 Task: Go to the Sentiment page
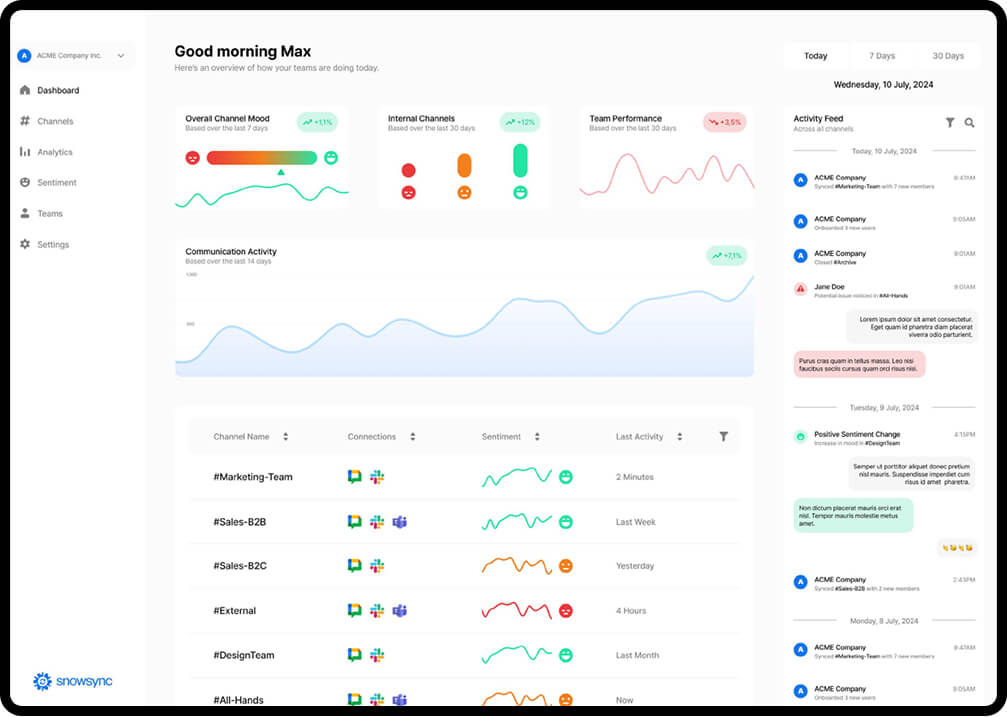57,183
